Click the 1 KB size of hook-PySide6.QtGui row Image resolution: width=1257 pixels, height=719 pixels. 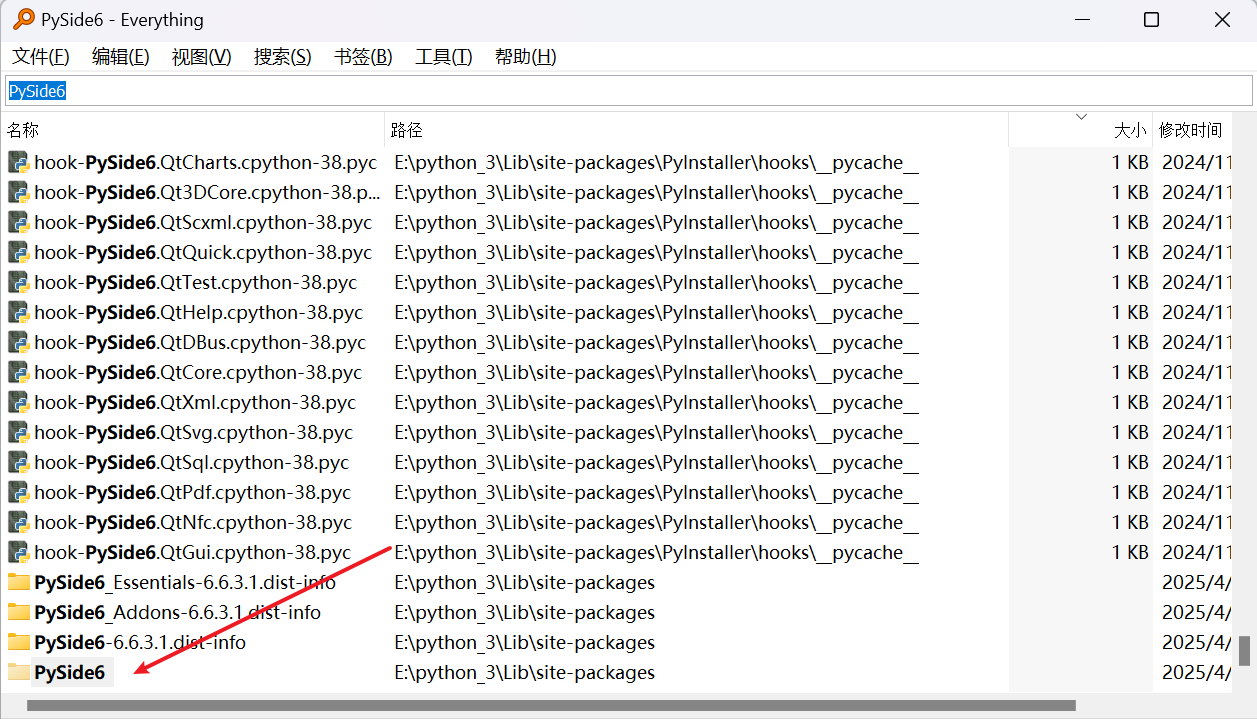click(1130, 552)
